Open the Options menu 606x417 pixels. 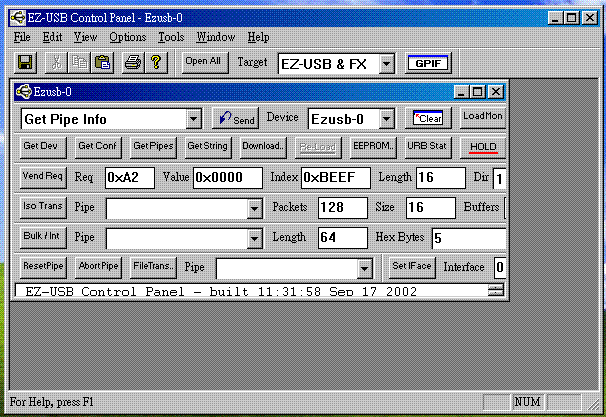click(128, 37)
